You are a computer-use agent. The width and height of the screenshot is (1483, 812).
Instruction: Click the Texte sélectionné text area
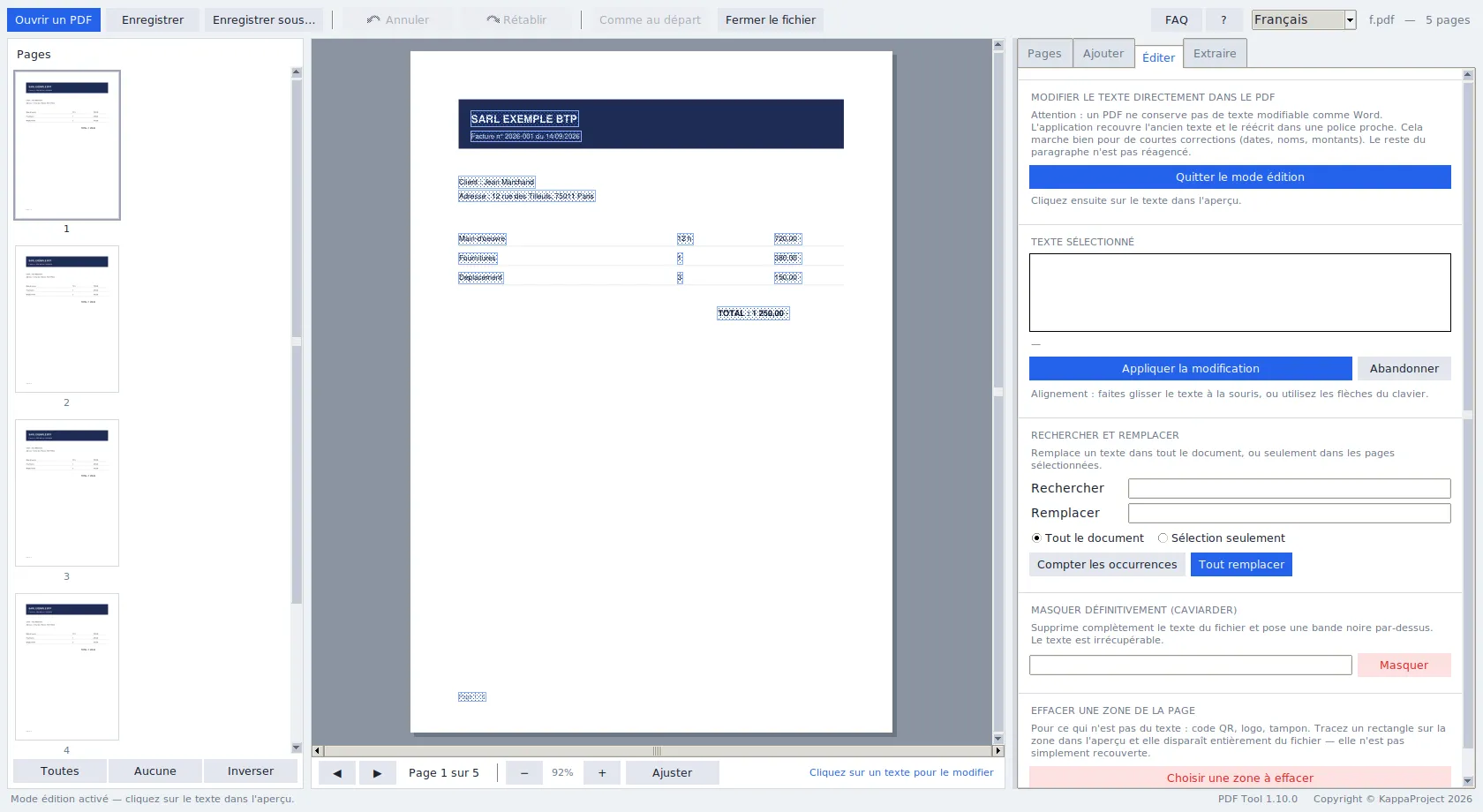1239,292
